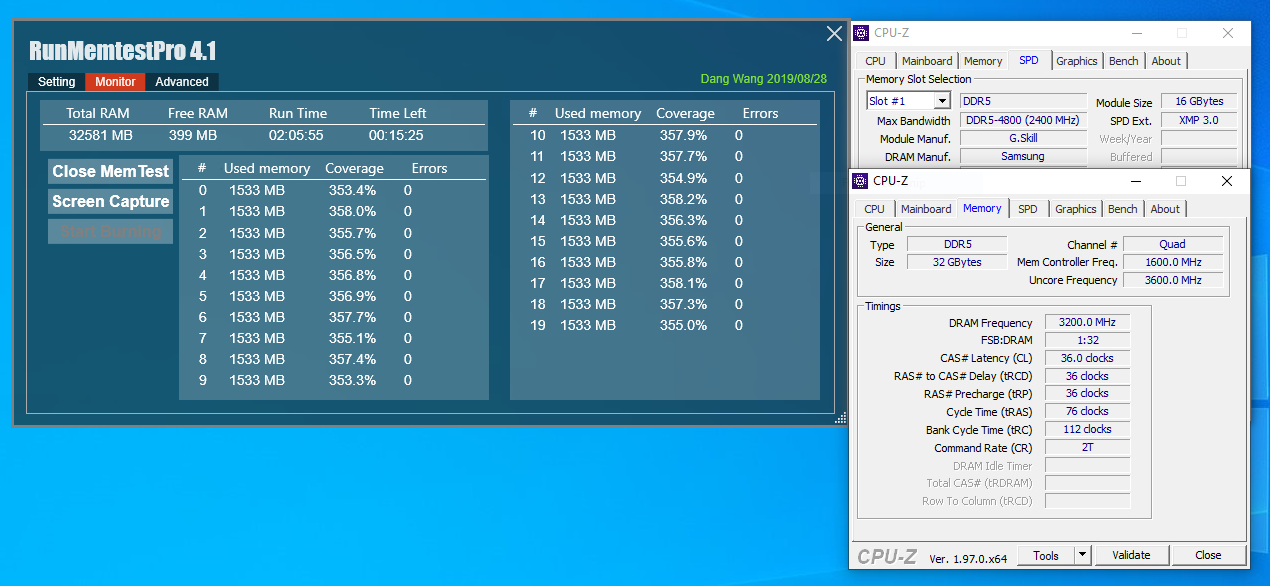Click the CPU-Z logo icon in the front Memory window title bar

860,181
